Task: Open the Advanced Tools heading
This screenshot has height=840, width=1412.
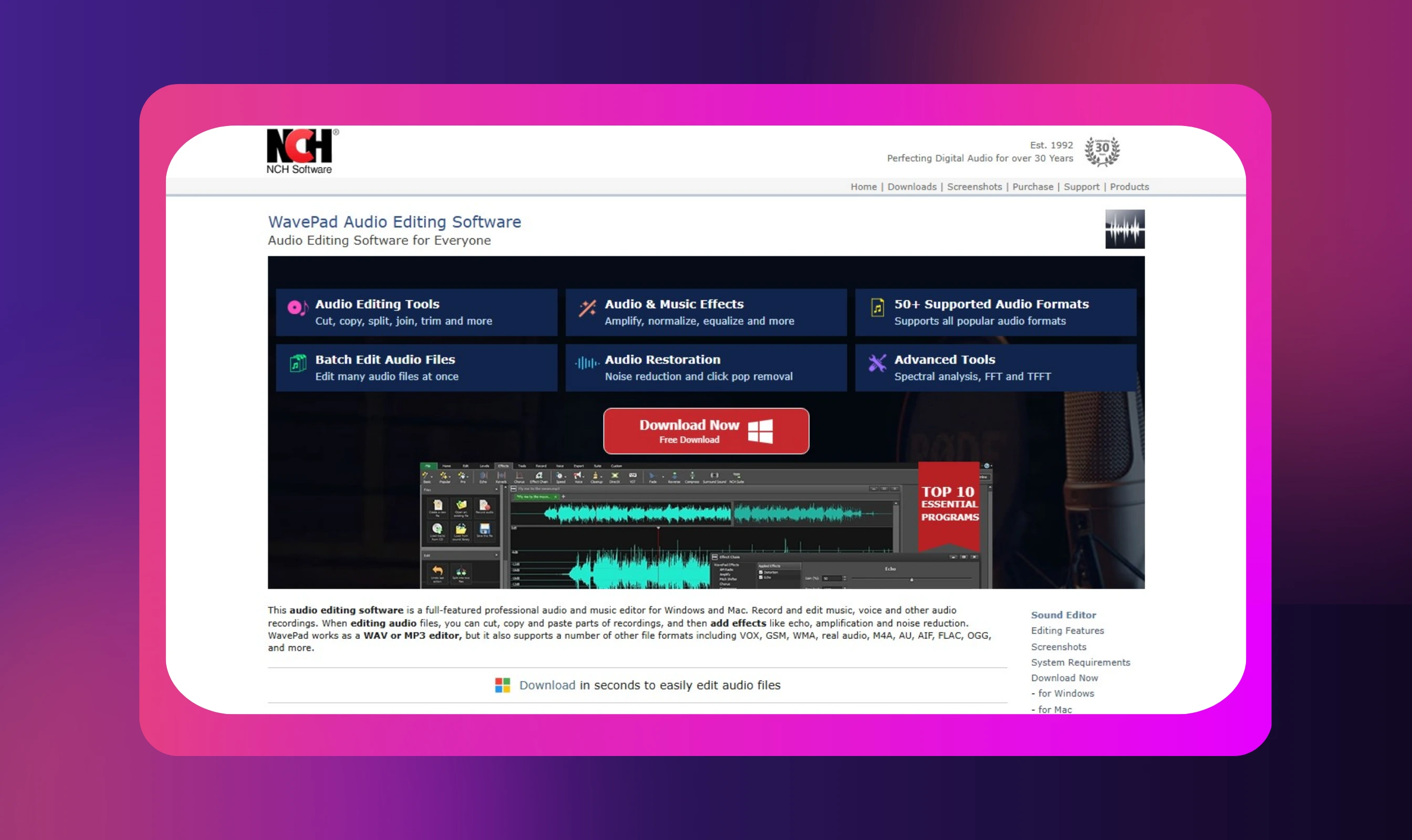Action: 944,360
